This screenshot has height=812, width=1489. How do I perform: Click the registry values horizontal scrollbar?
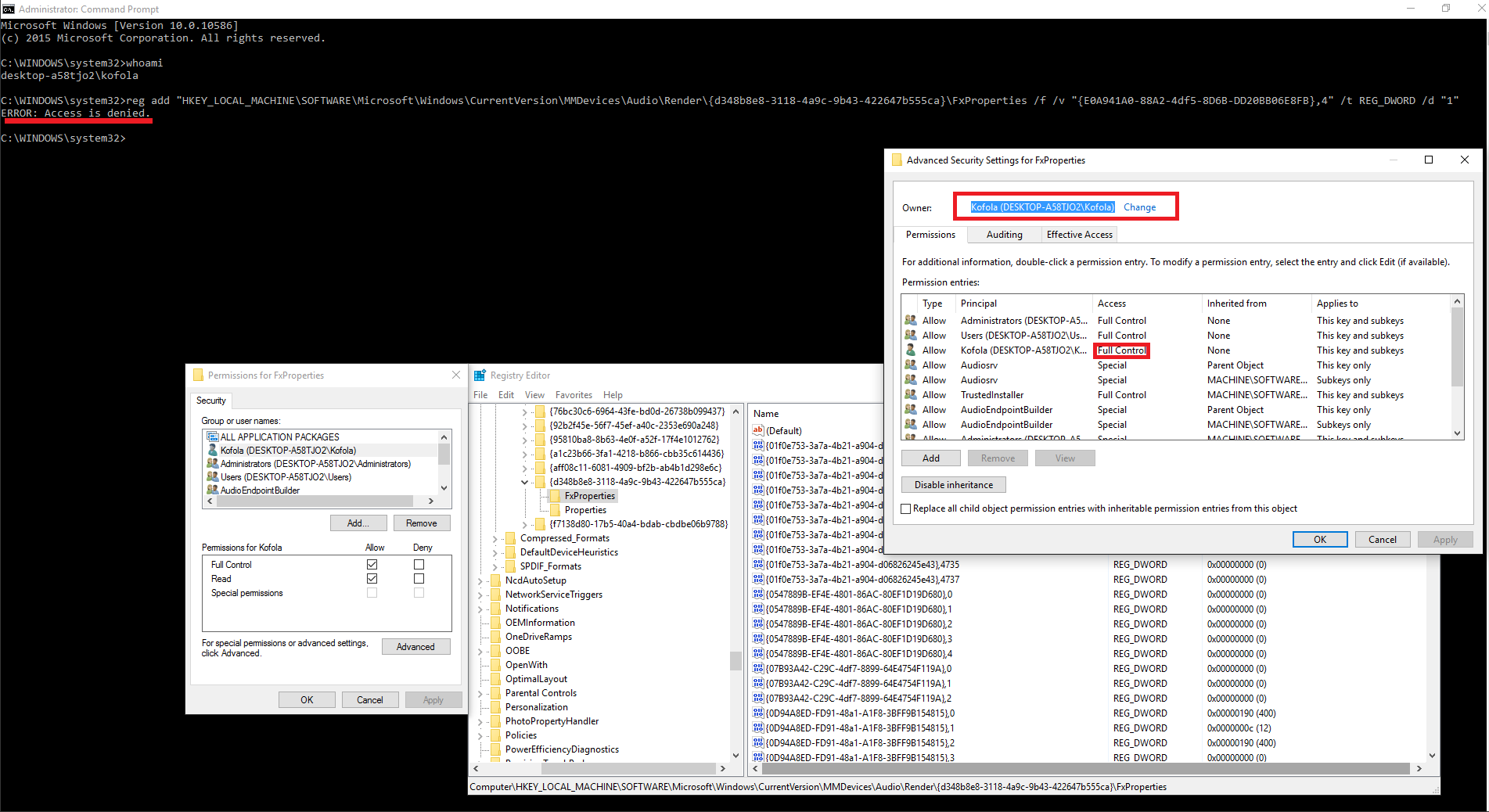[1088, 769]
